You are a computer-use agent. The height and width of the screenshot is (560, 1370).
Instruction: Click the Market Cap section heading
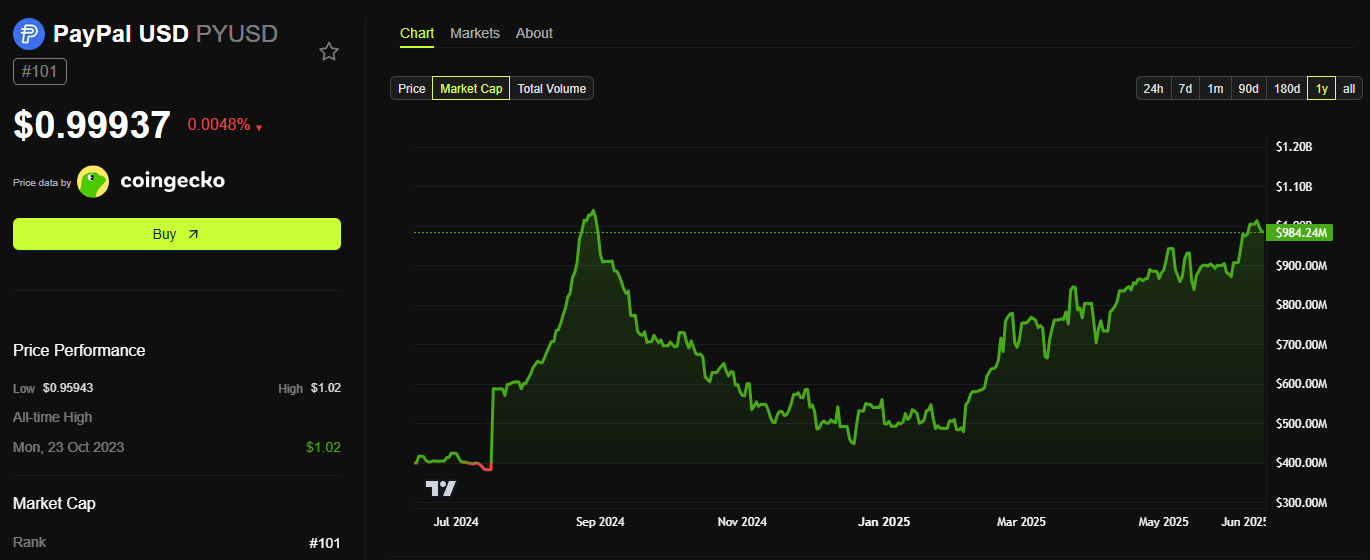[54, 503]
